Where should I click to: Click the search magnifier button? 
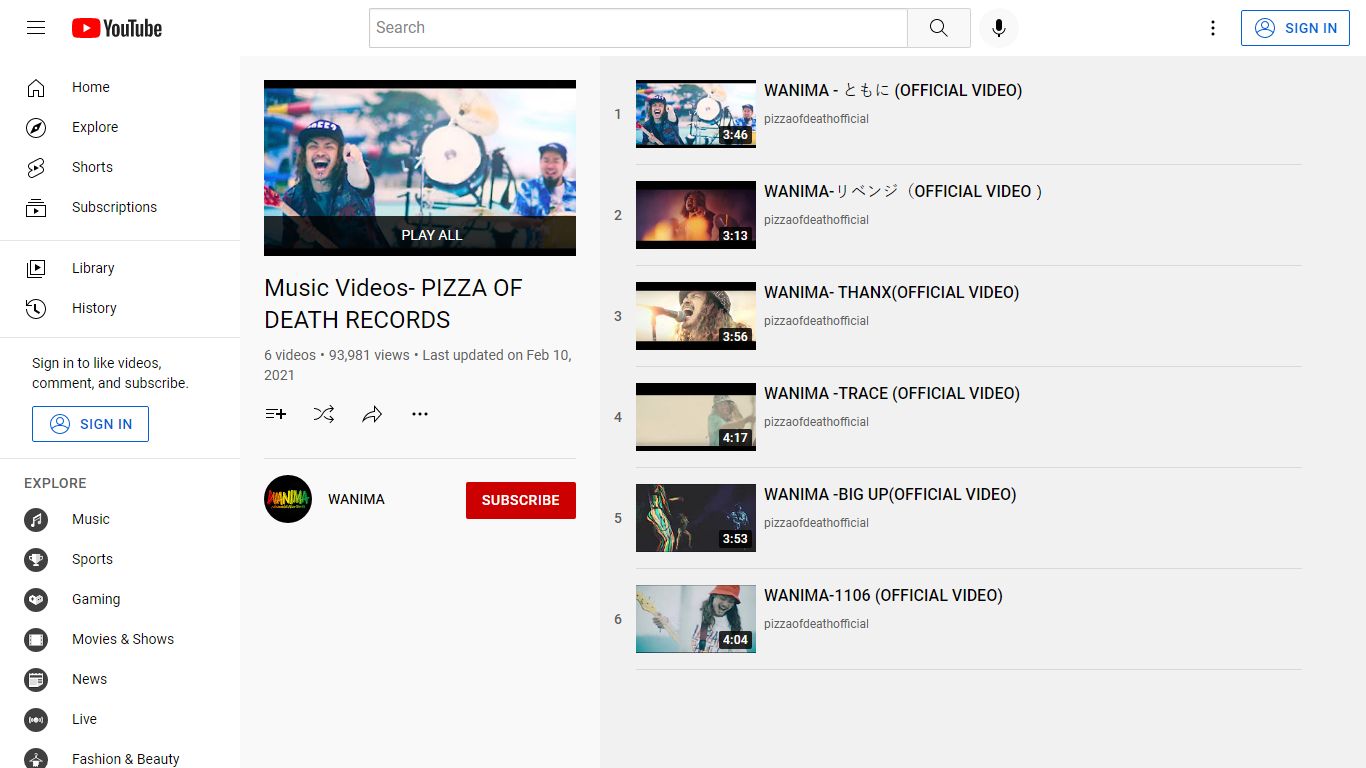(x=938, y=28)
